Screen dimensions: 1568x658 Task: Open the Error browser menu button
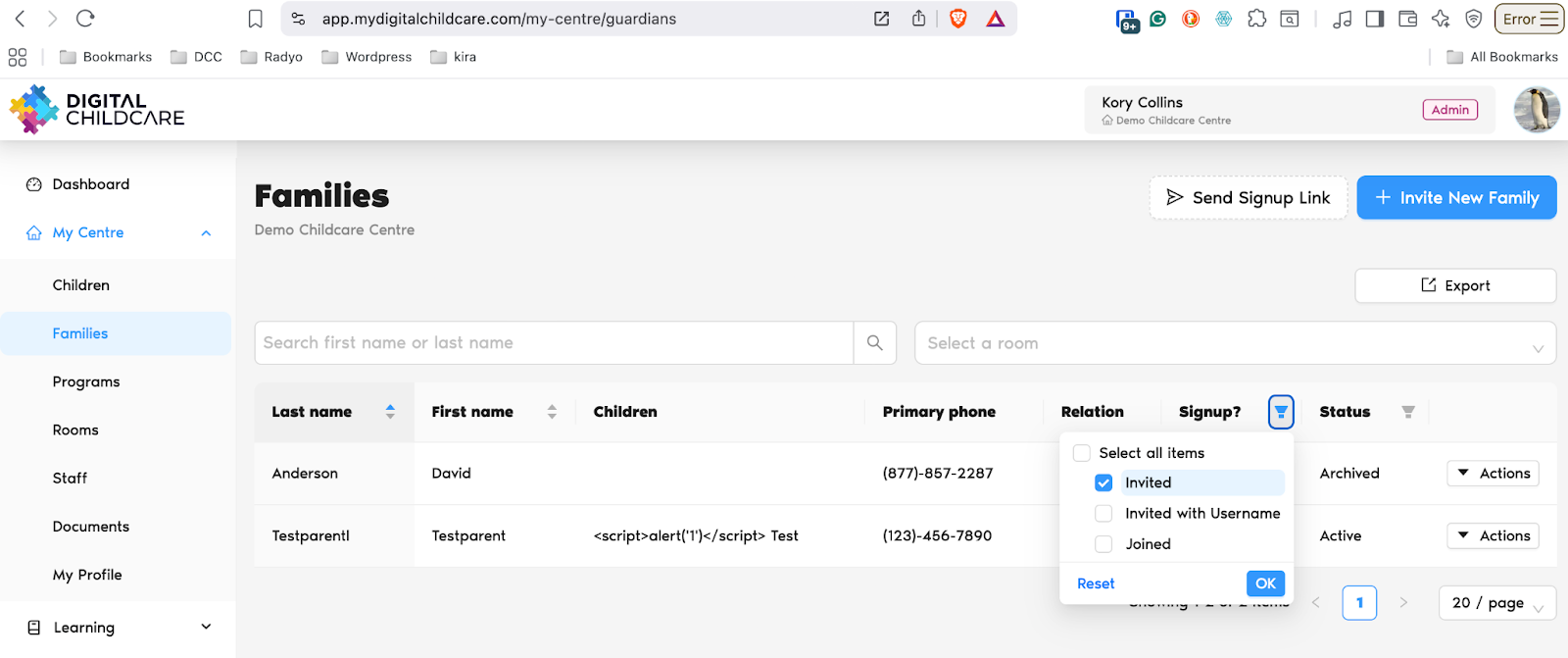coord(1528,19)
